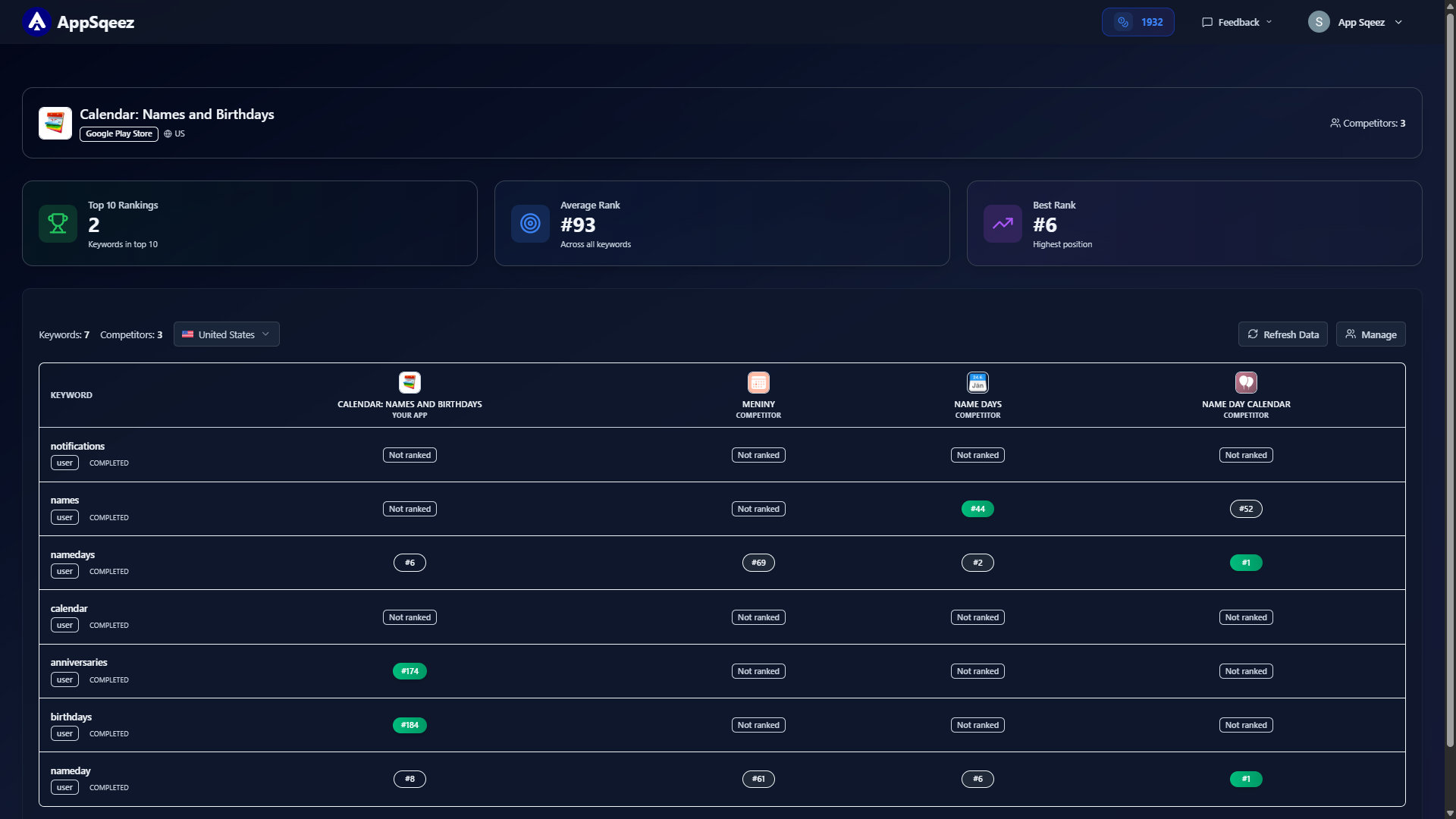Click the Calendar: Names and Birthdays app icon in the header card

click(x=55, y=123)
